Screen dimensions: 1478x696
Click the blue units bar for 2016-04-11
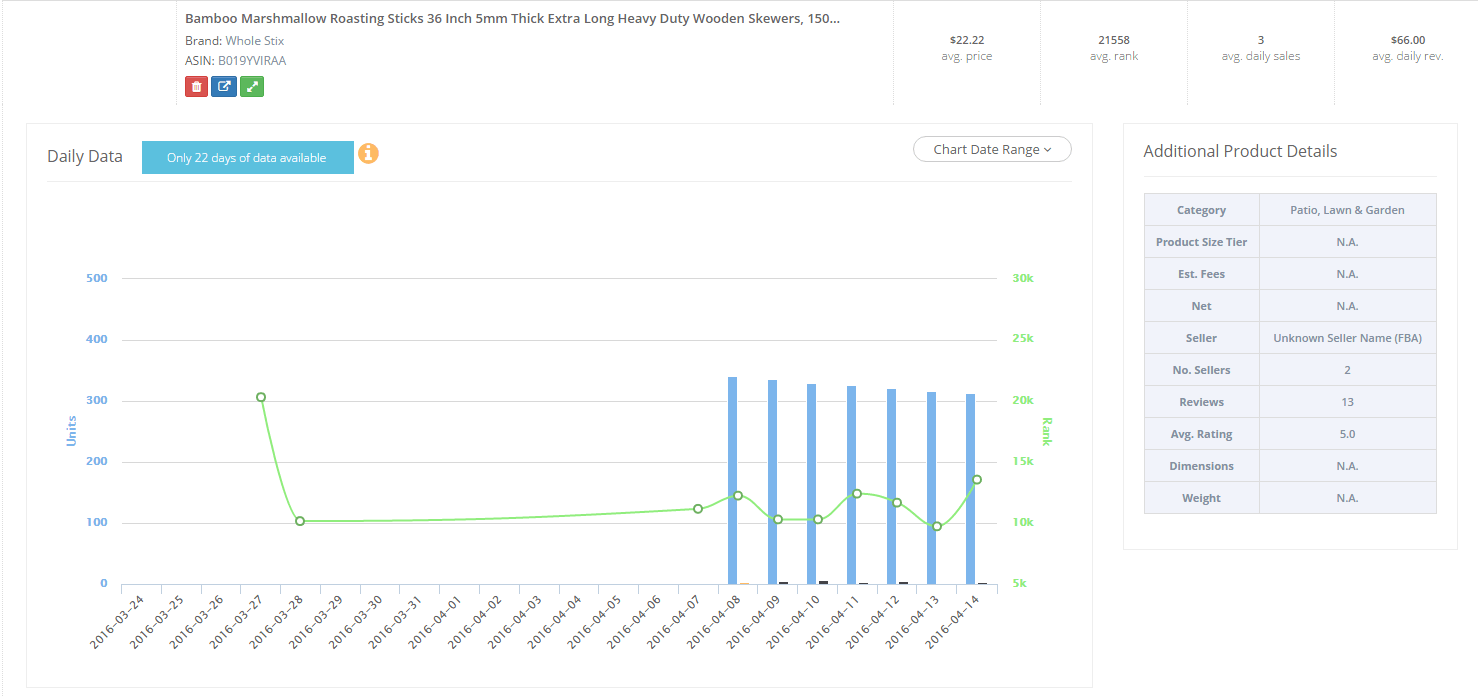click(852, 485)
